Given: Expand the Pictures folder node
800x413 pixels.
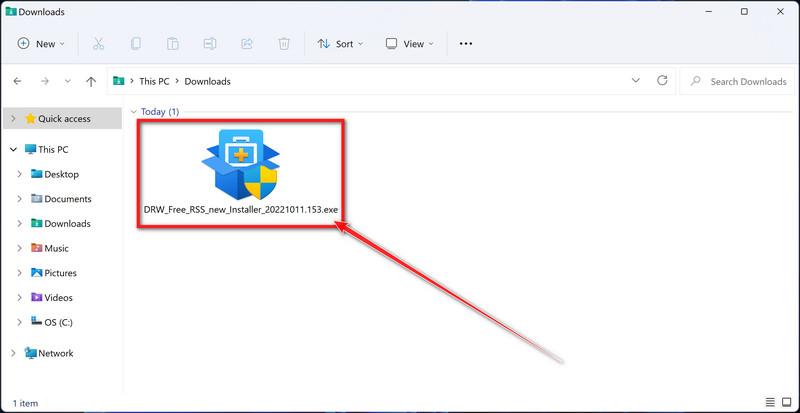Looking at the screenshot, I should 19,273.
